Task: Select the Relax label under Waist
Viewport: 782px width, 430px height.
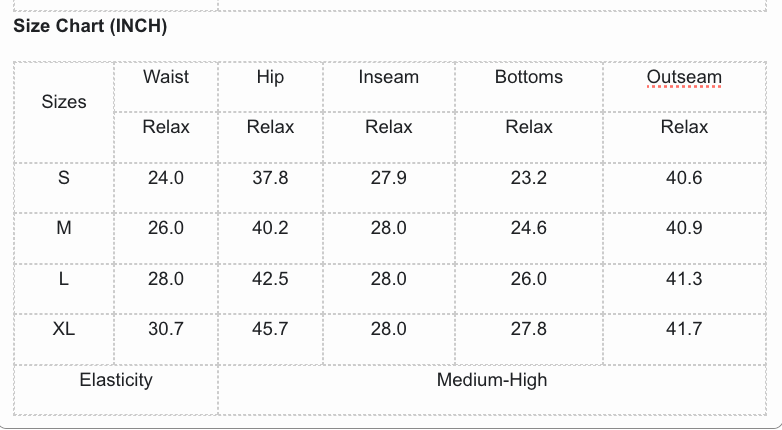Action: 166,127
